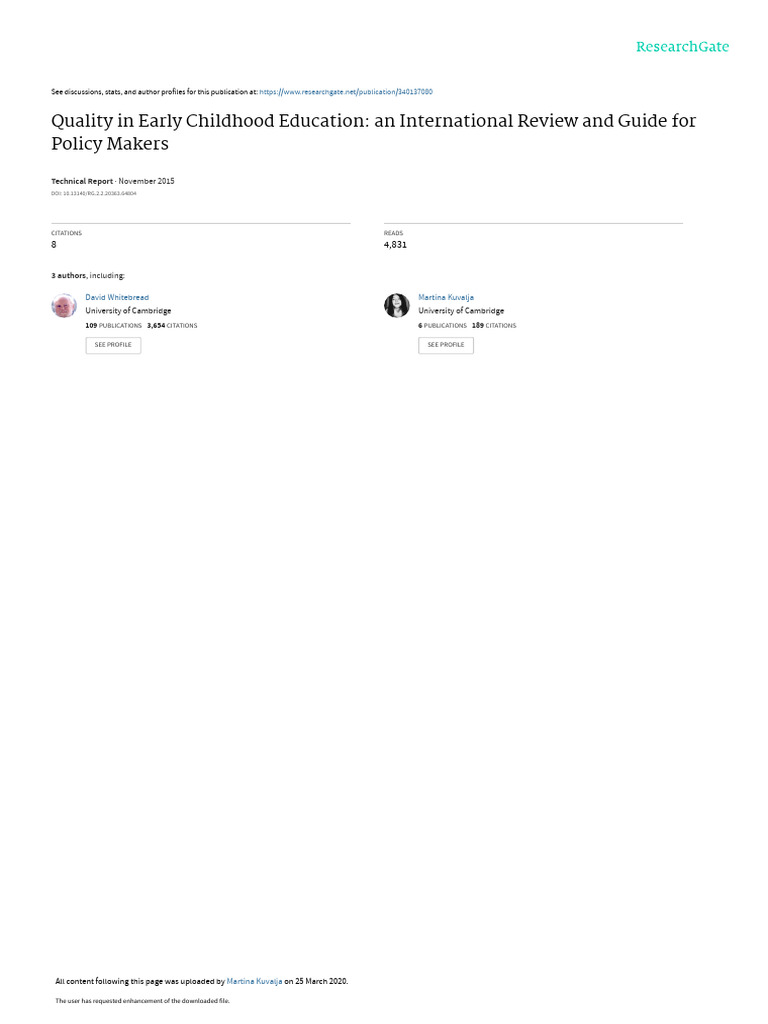This screenshot has height=1024, width=768.
Task: Click Martina Kuvalja's name in the authors section
Action: coord(446,297)
